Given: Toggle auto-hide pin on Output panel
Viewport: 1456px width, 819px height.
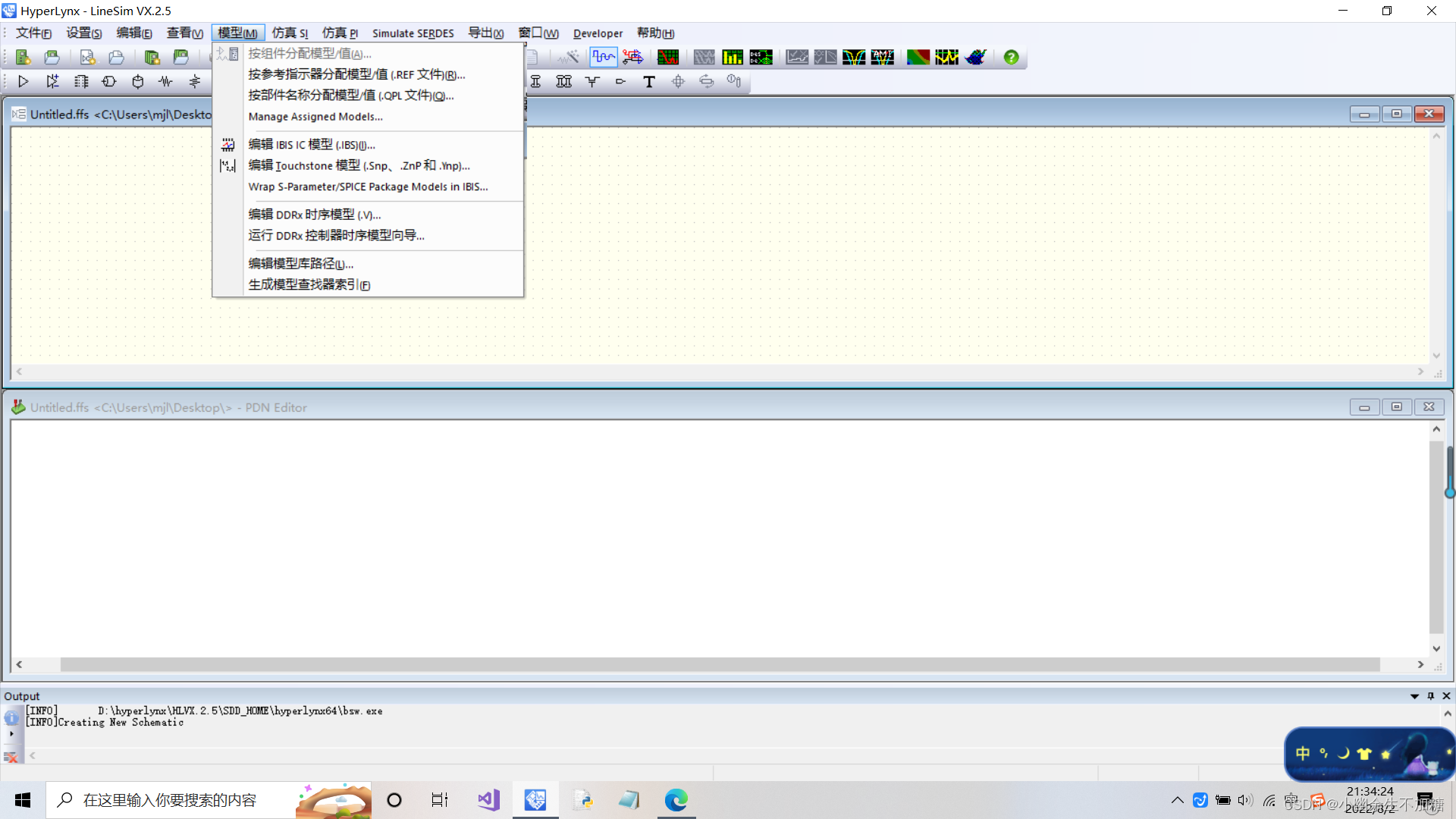Looking at the screenshot, I should [x=1431, y=696].
